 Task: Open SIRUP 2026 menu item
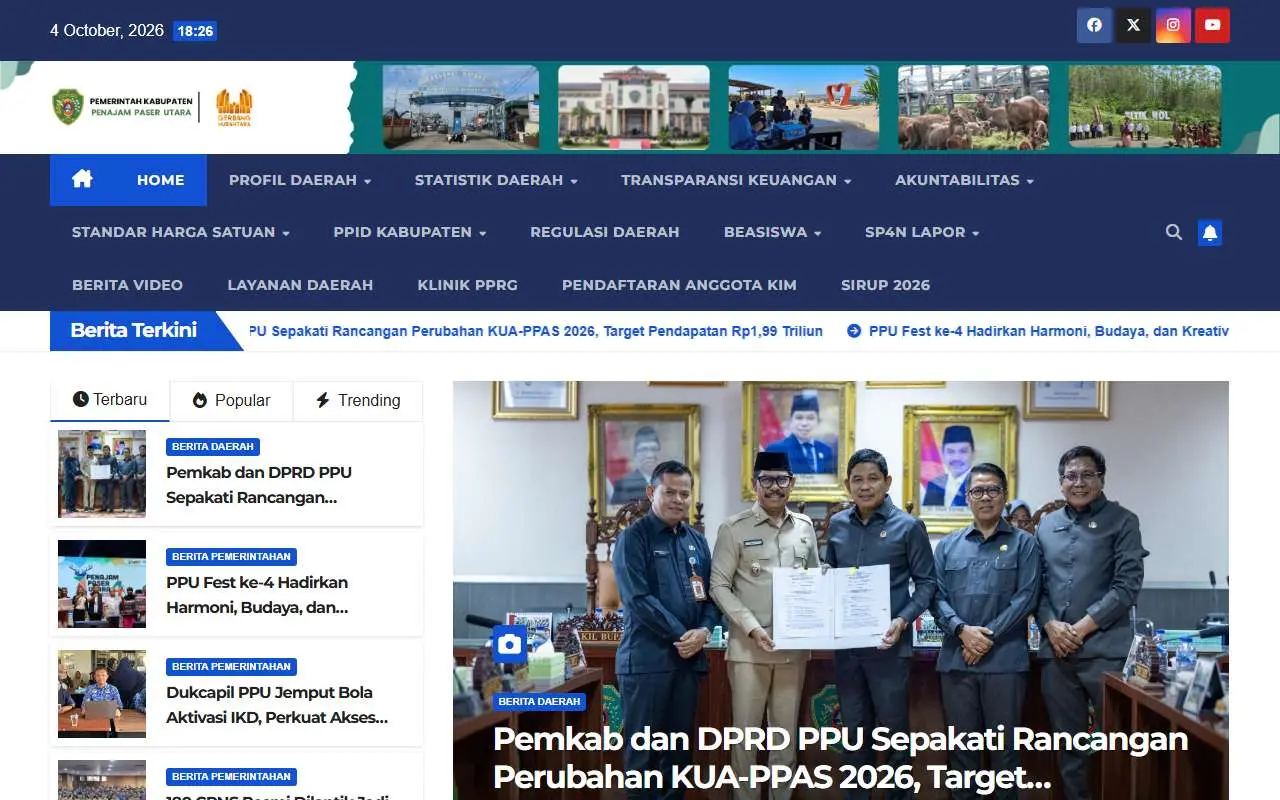tap(885, 285)
